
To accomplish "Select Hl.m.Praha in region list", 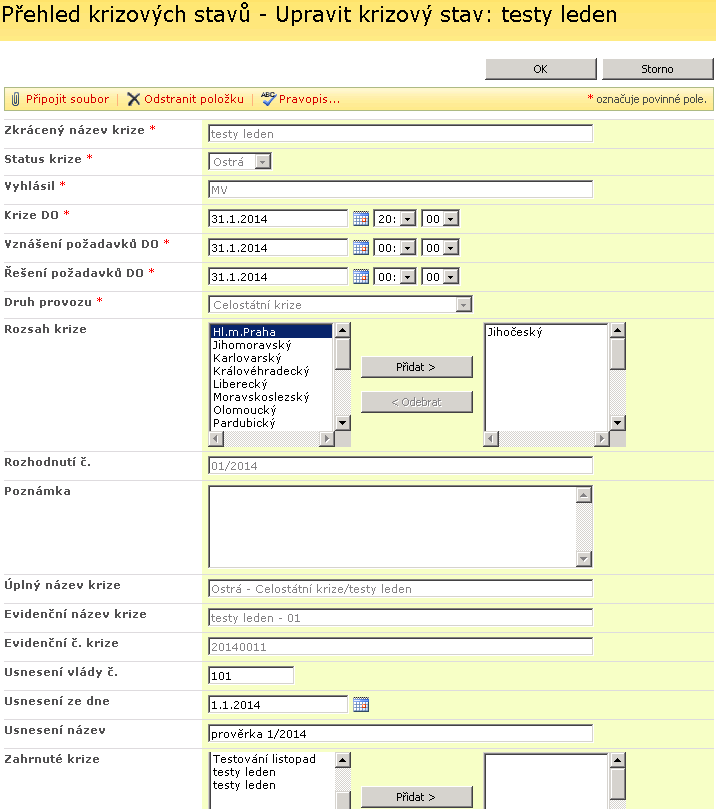I will (271, 332).
